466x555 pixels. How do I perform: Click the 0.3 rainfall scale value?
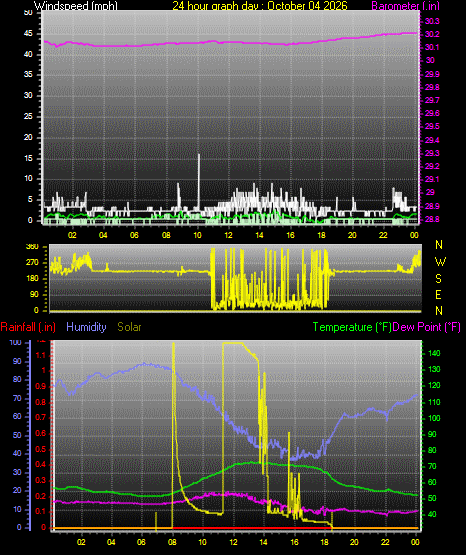[41, 480]
